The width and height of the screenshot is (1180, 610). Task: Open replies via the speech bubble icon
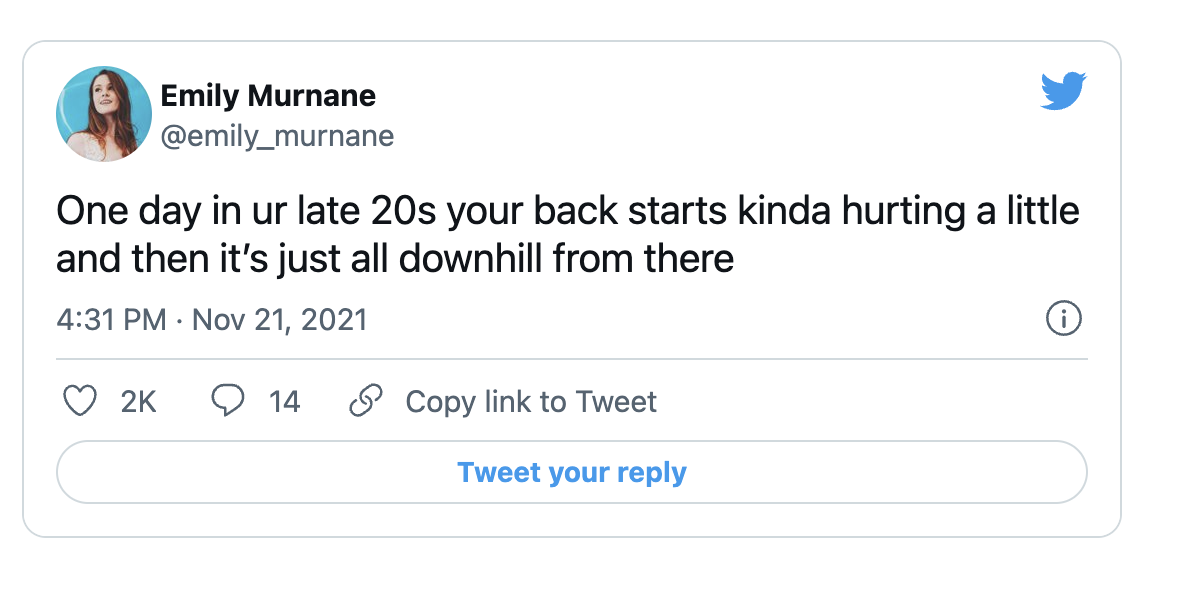pyautogui.click(x=228, y=401)
